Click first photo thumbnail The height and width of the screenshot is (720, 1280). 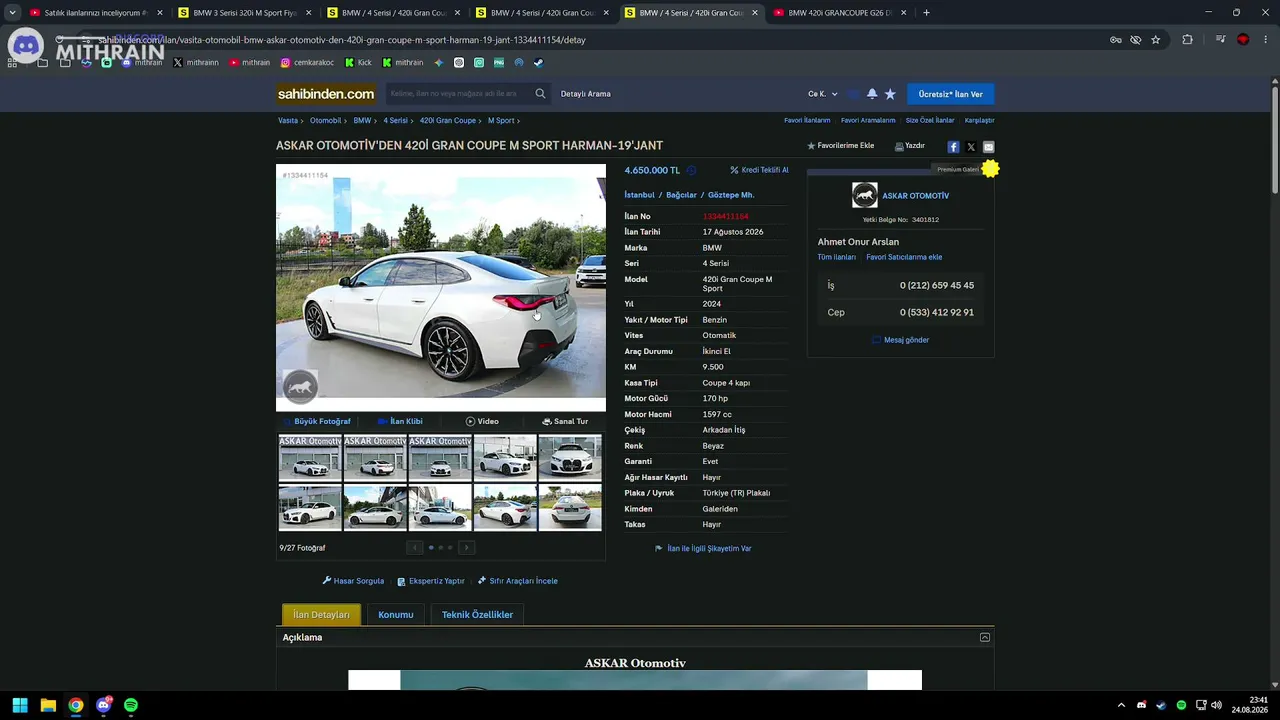pyautogui.click(x=310, y=457)
